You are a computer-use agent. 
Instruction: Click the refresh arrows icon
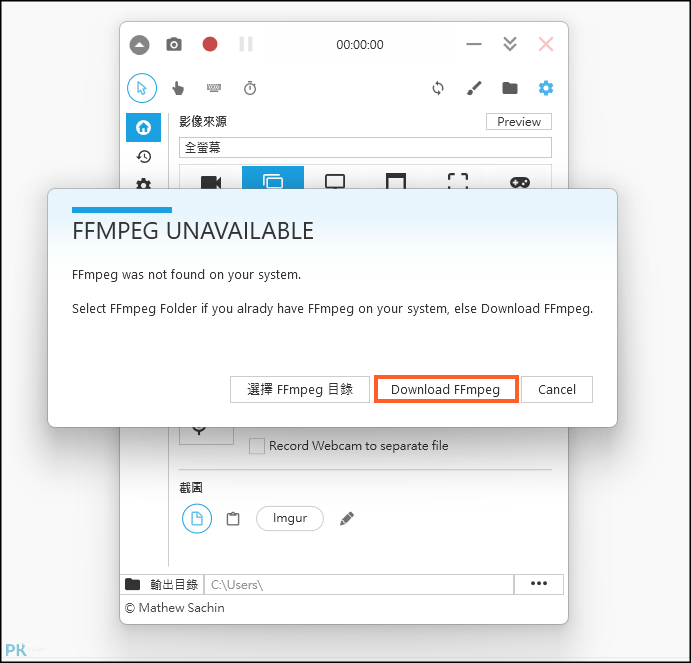tap(438, 88)
